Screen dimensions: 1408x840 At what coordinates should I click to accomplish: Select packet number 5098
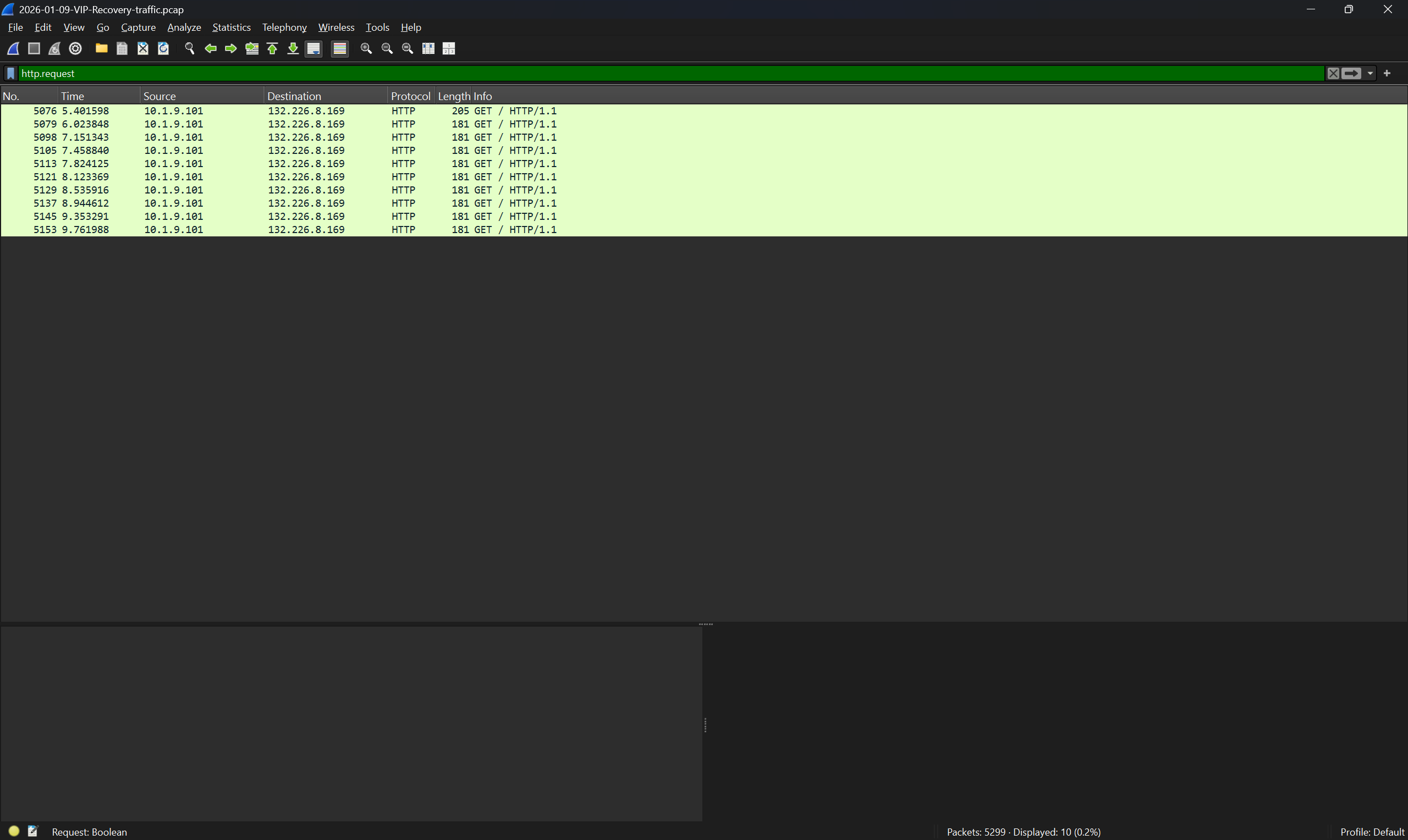coord(703,137)
